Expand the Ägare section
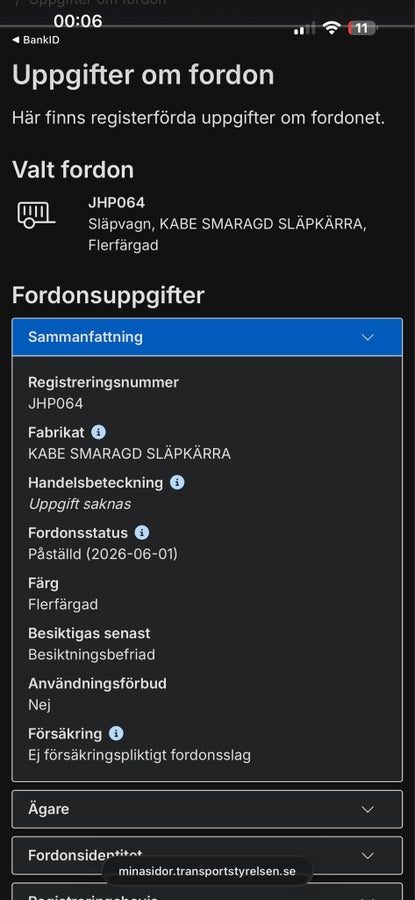Screen dimensions: 415x900 [207, 809]
